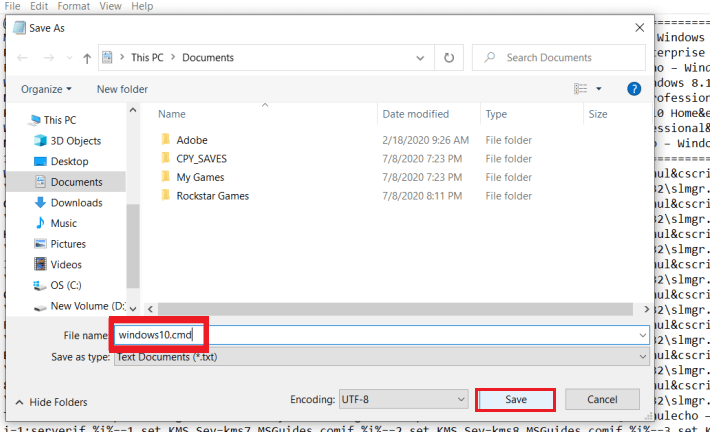Open the Edit menu in Notepad
The width and height of the screenshot is (710, 432).
[x=40, y=6]
